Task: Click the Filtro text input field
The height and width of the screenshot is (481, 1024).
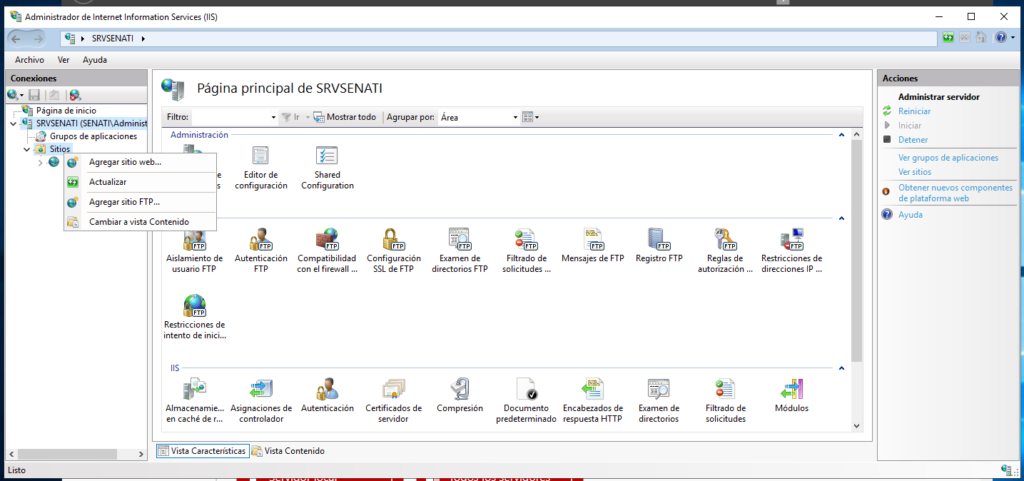Action: click(x=231, y=117)
